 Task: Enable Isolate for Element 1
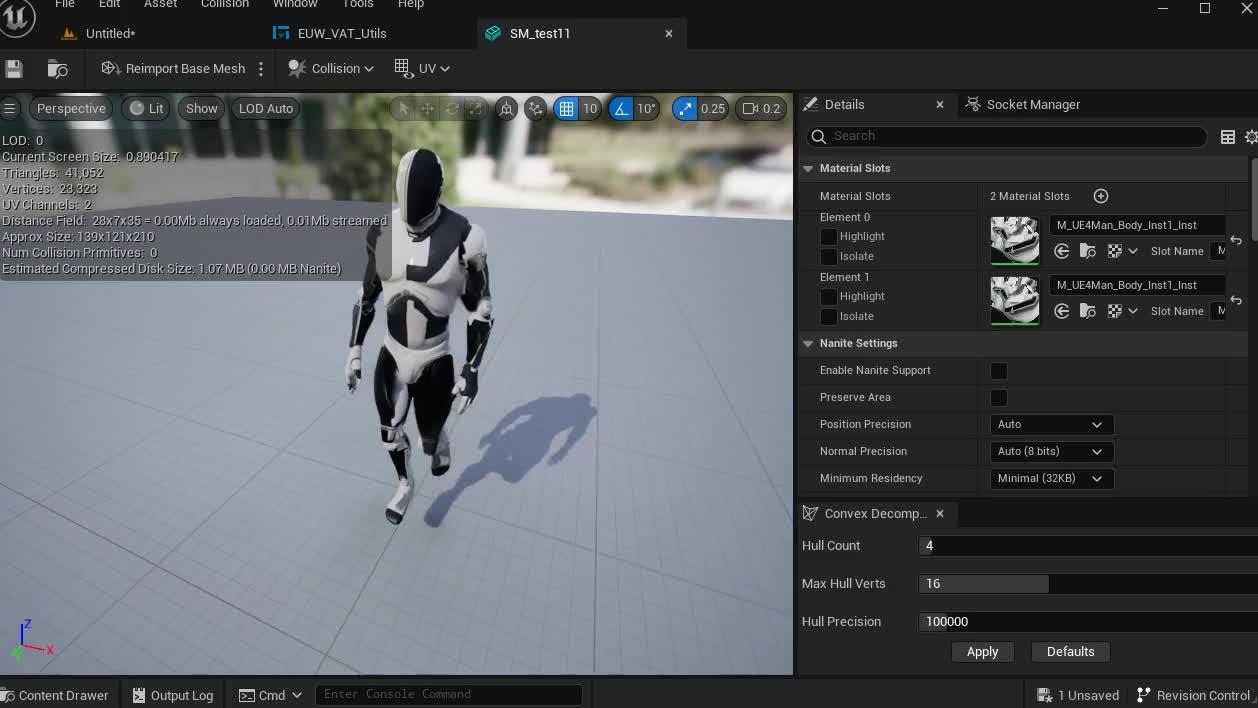click(828, 316)
